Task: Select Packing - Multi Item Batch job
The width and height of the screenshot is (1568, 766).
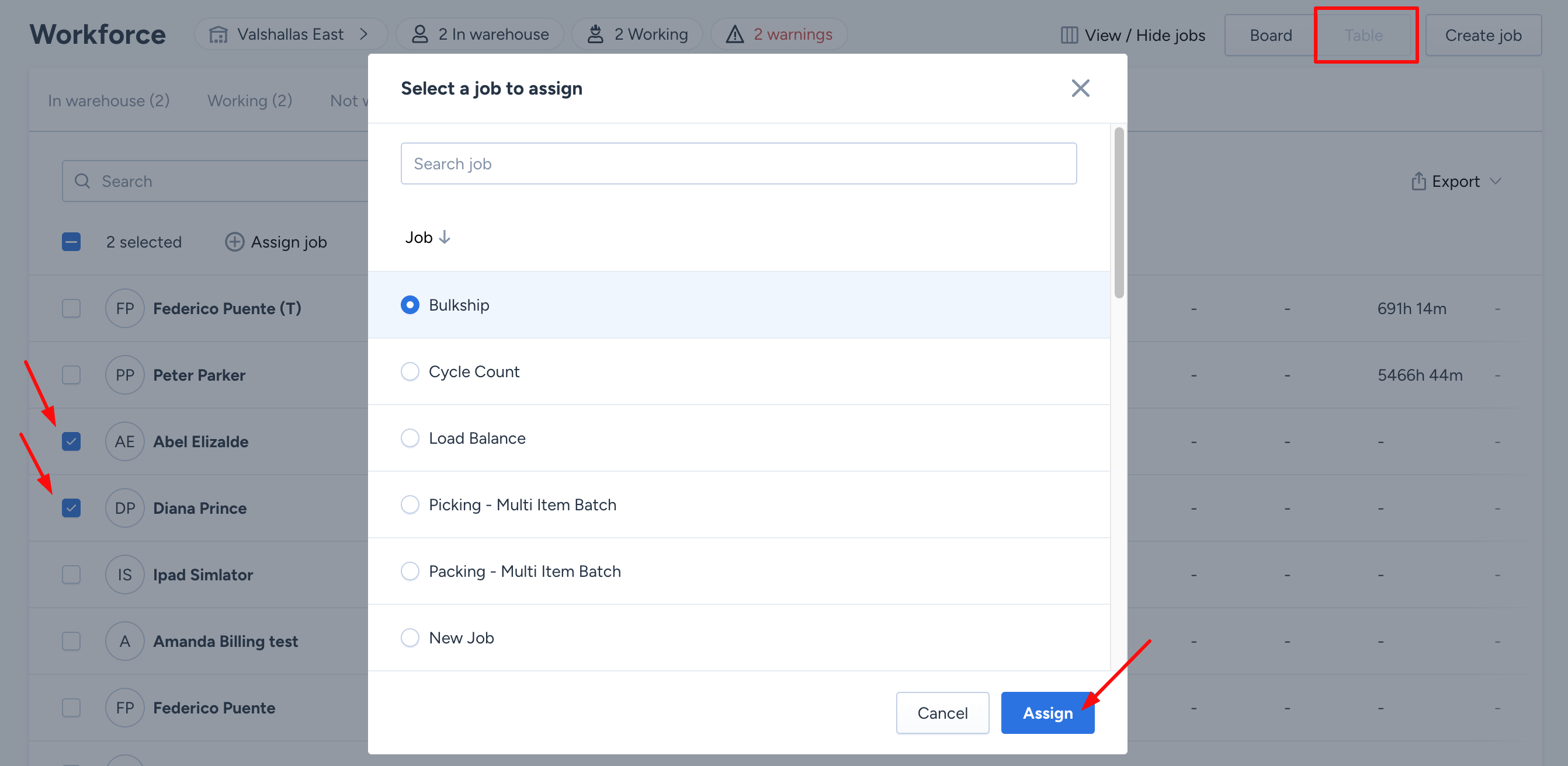Action: point(410,572)
